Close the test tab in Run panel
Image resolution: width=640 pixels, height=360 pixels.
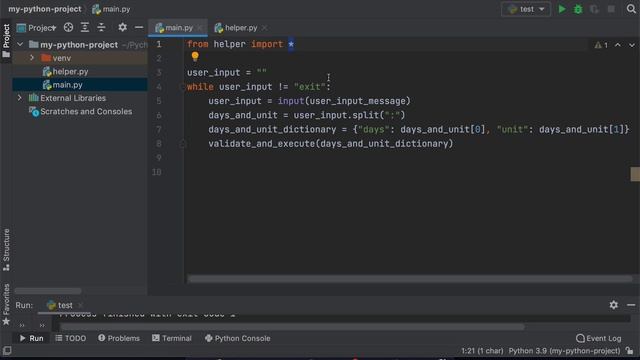point(80,305)
